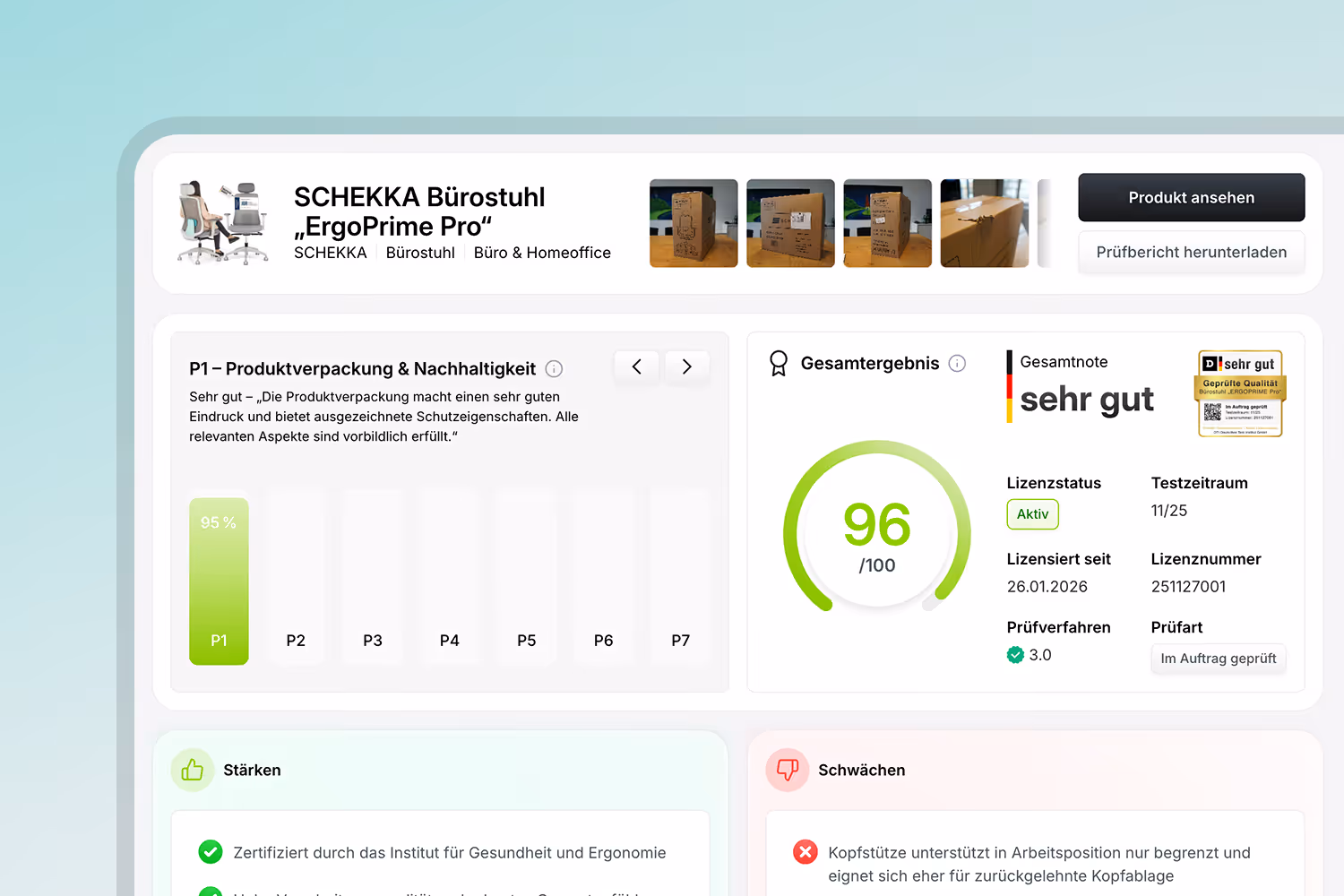This screenshot has height=896, width=1344.
Task: Open the SCHEKKA chair product image
Action: [223, 222]
